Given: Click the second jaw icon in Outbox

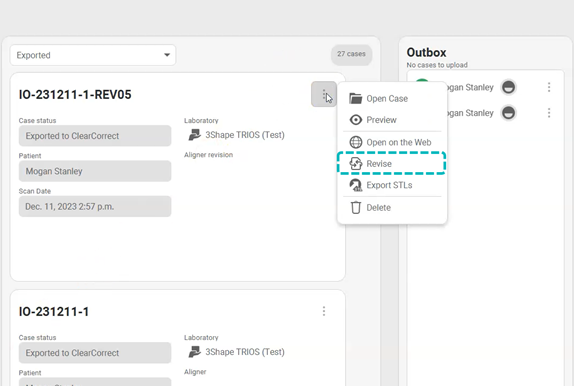Looking at the screenshot, I should point(508,113).
